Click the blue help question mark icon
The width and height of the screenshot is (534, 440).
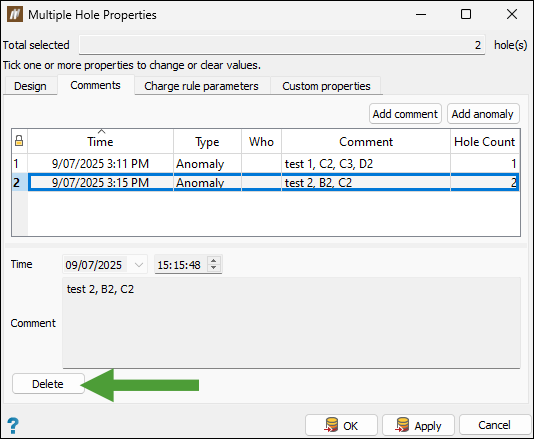tap(13, 425)
